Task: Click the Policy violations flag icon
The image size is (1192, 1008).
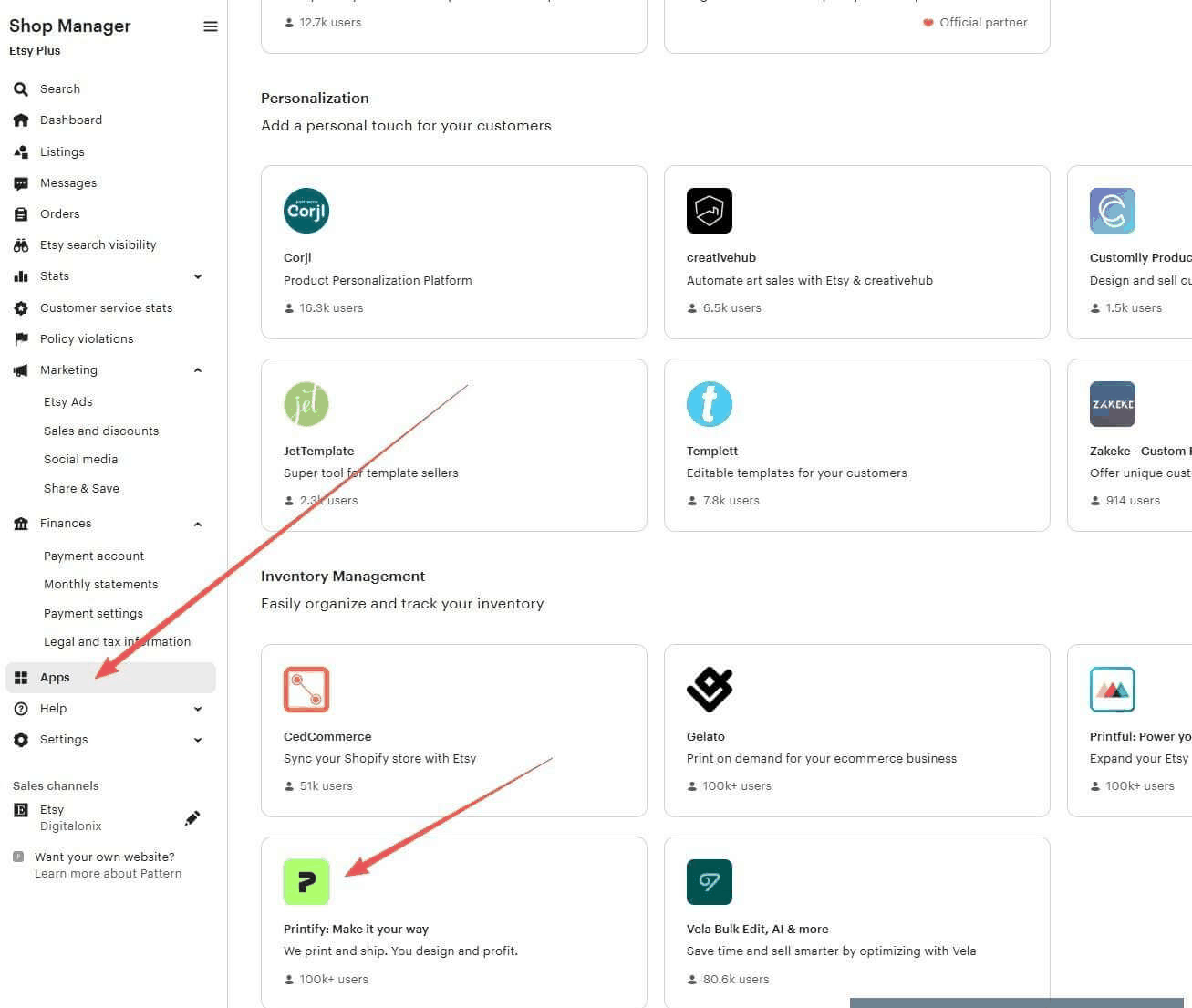Action: (x=21, y=339)
